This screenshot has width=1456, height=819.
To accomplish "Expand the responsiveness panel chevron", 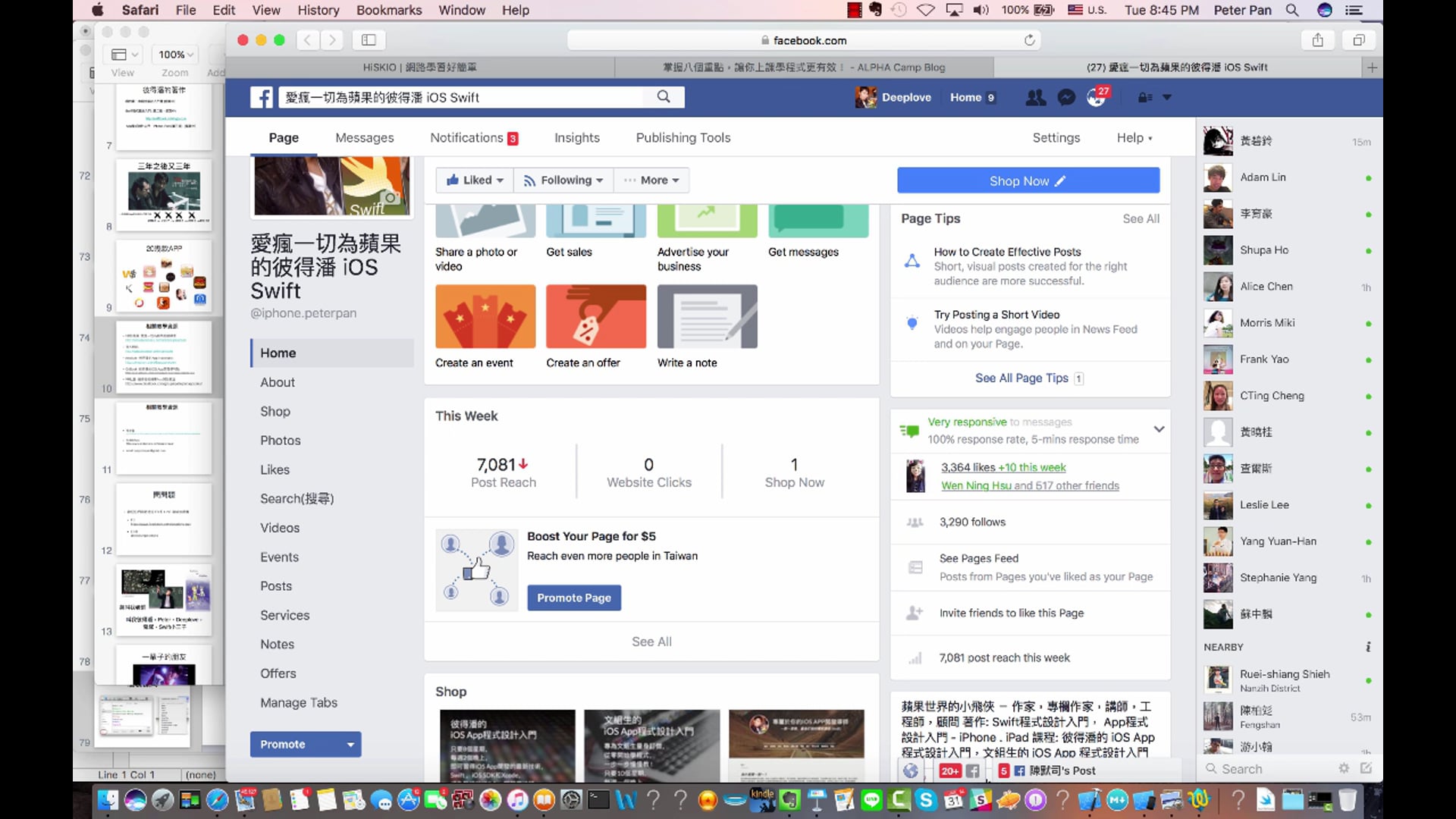I will coord(1159,429).
